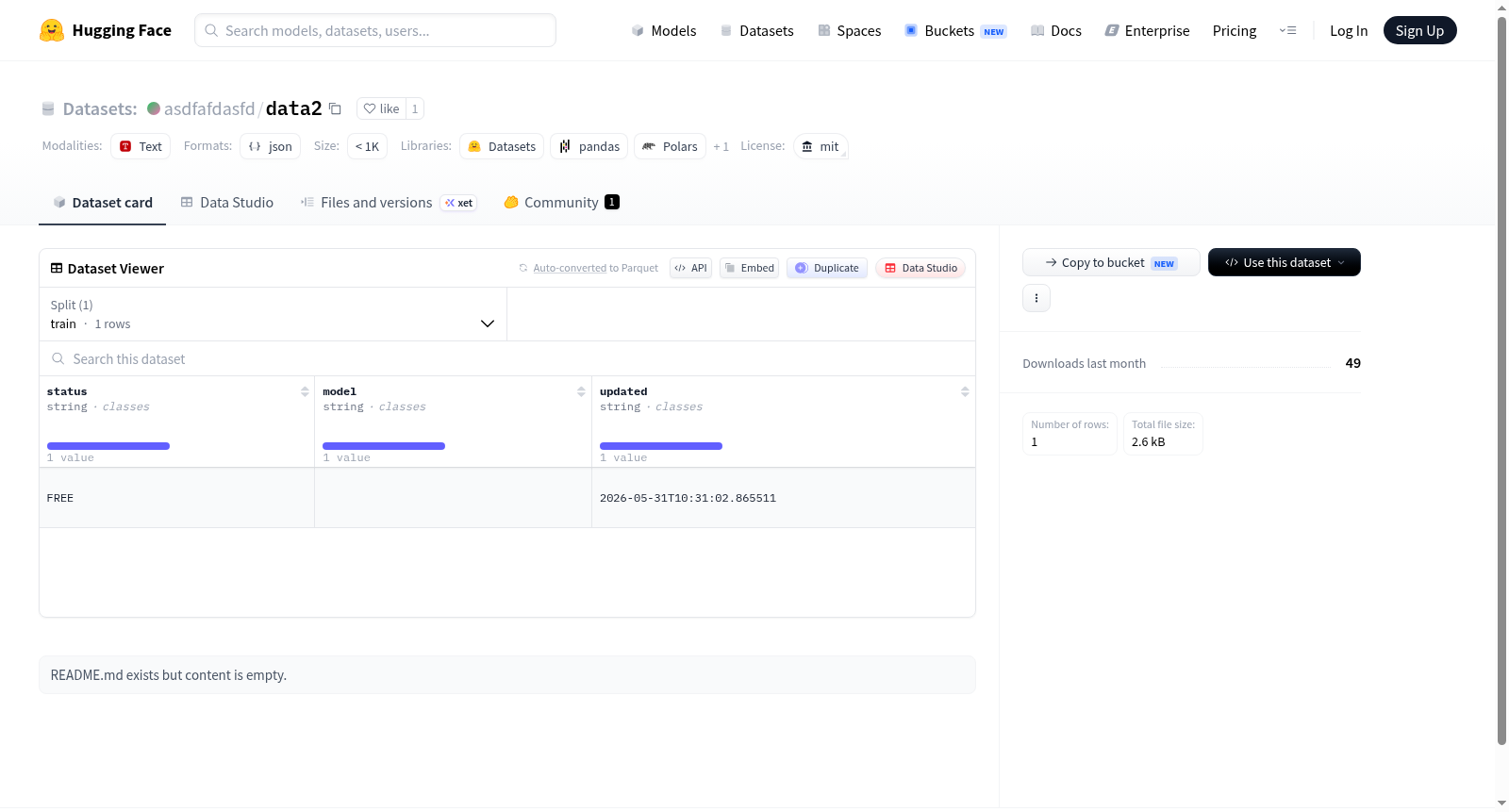
Task: Copy dataset name with the copy icon
Action: [335, 108]
